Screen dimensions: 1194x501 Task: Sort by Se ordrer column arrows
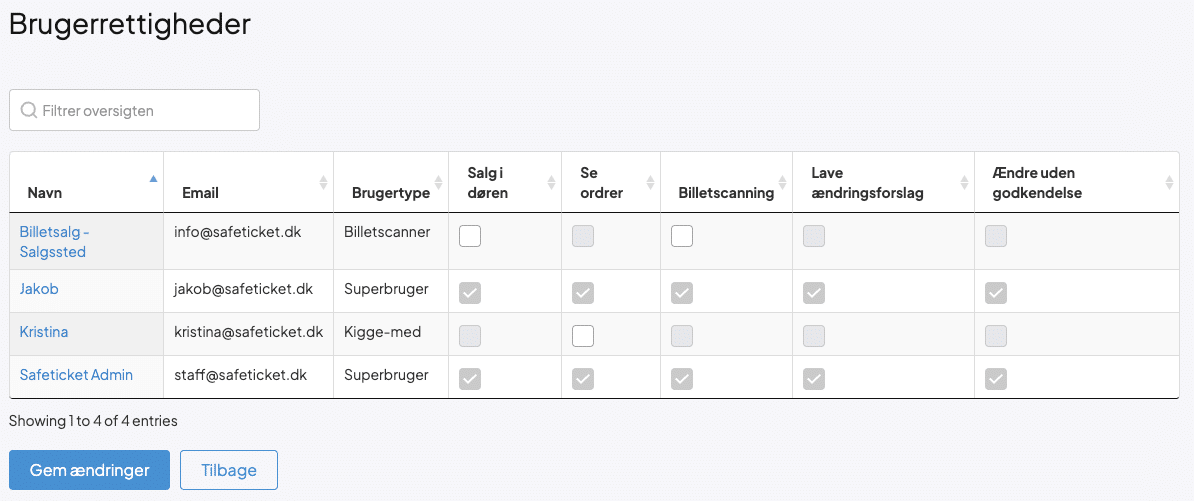point(651,183)
